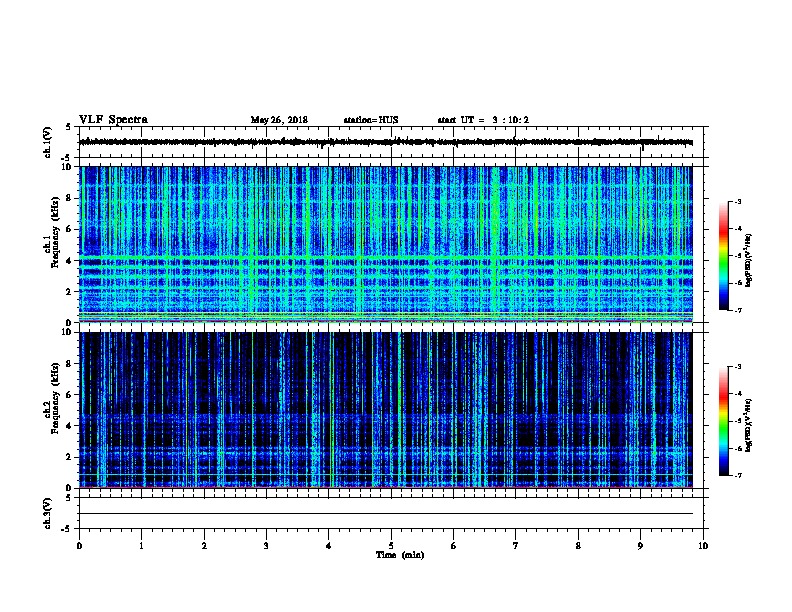792x612 pixels.
Task: Click time-axis tick label "6"
Action: [x=454, y=546]
